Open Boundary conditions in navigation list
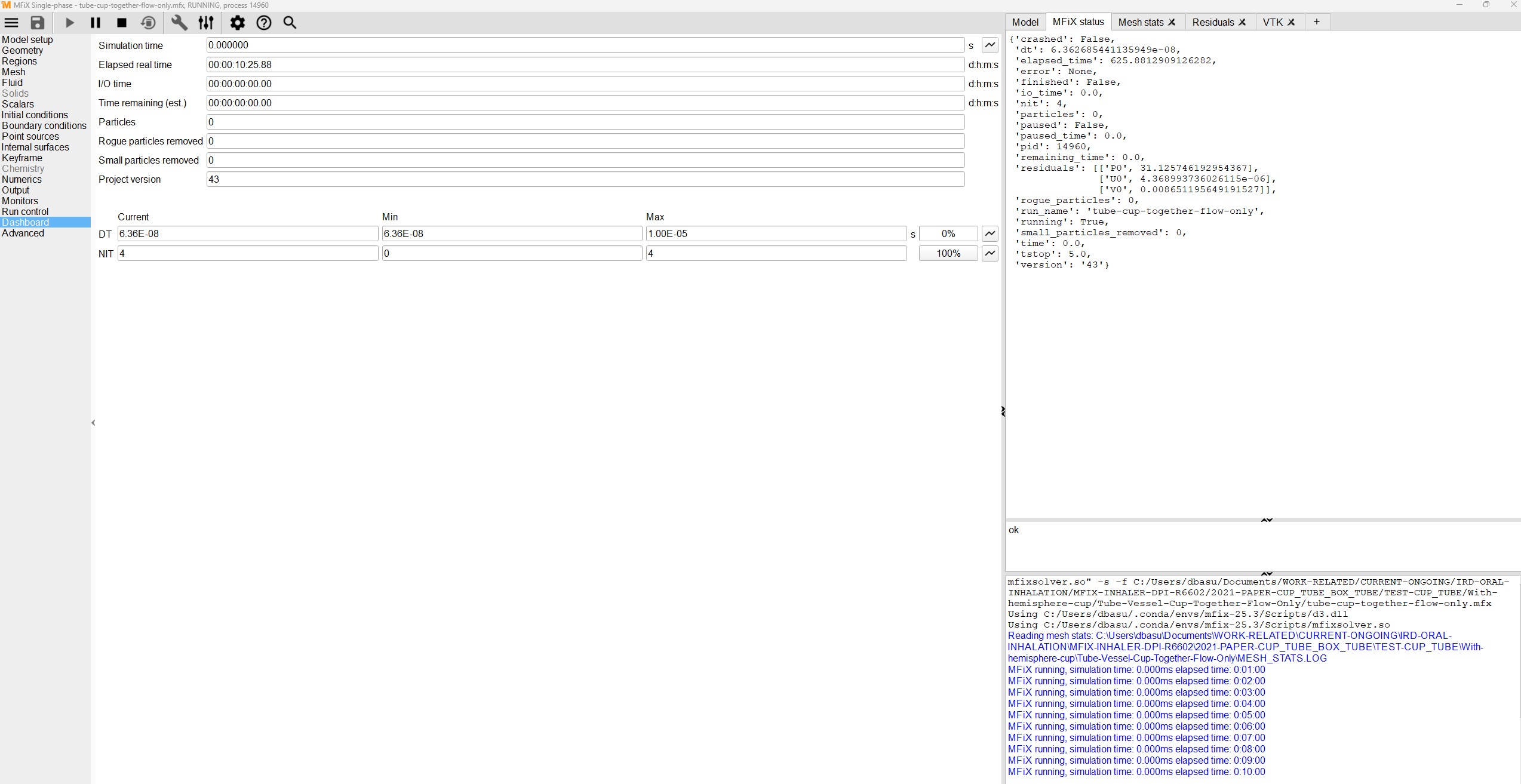 point(44,125)
